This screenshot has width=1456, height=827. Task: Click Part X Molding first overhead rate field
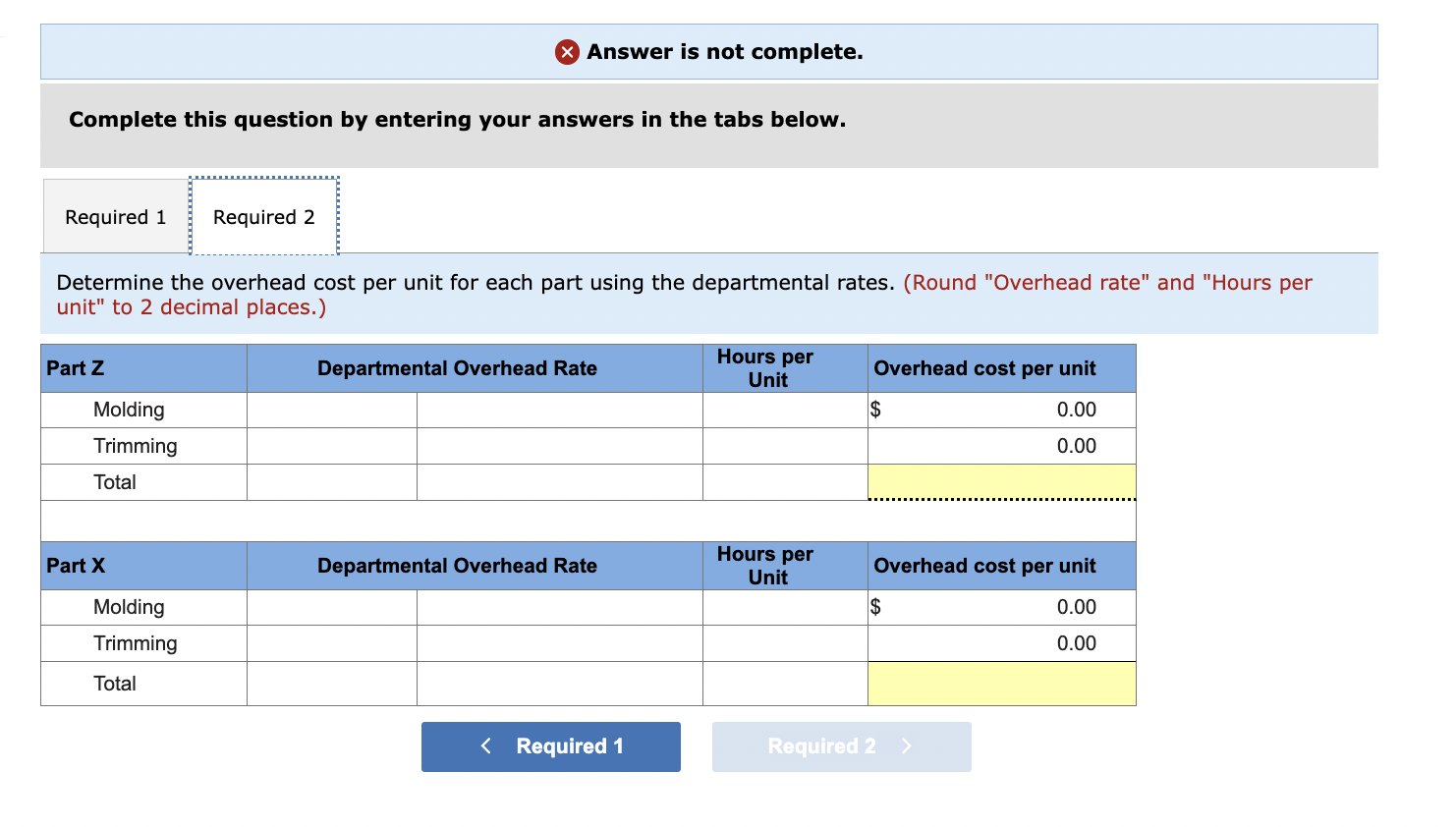coord(332,608)
